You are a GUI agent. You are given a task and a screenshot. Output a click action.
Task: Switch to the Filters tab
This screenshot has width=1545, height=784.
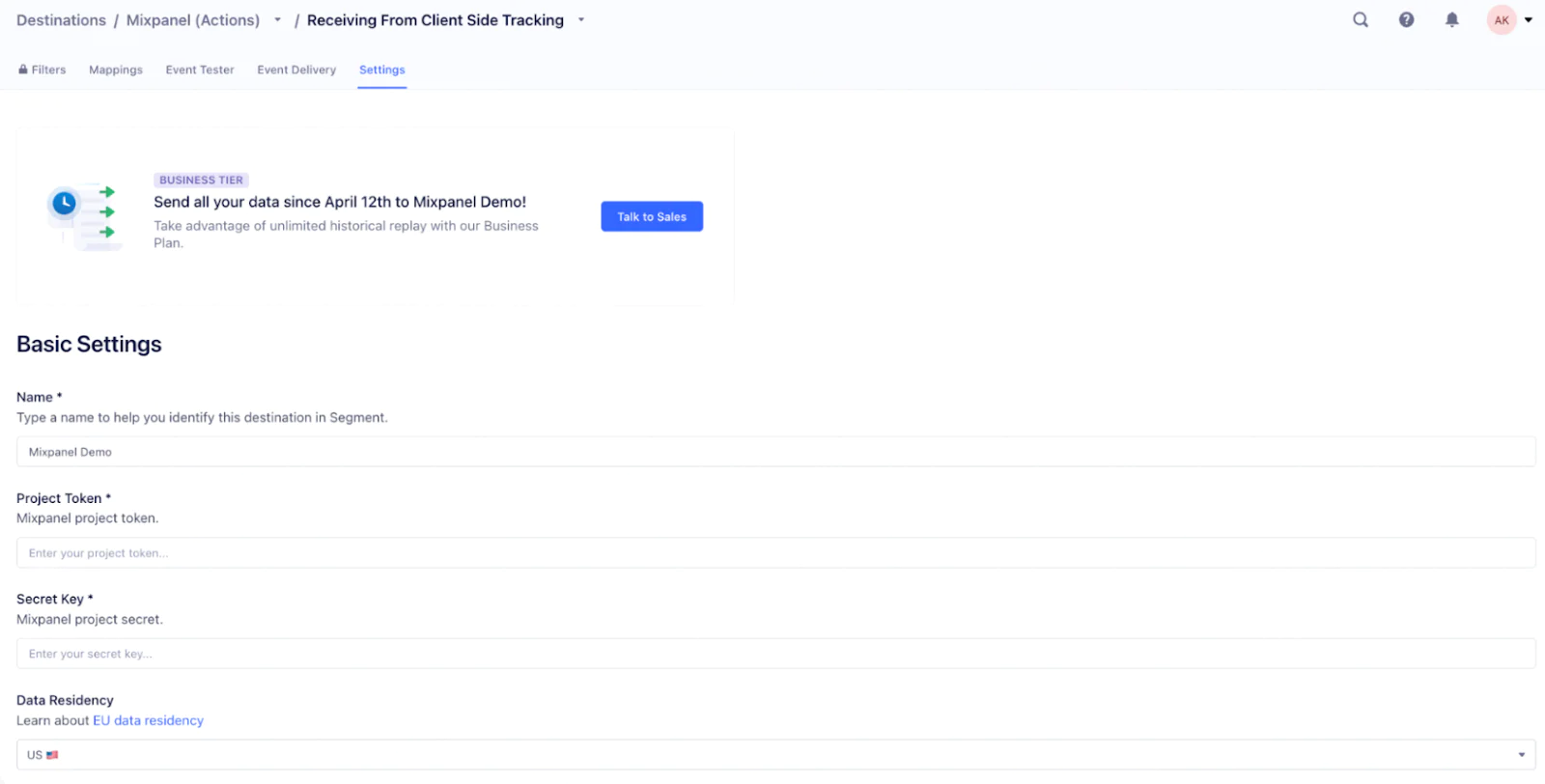[42, 70]
